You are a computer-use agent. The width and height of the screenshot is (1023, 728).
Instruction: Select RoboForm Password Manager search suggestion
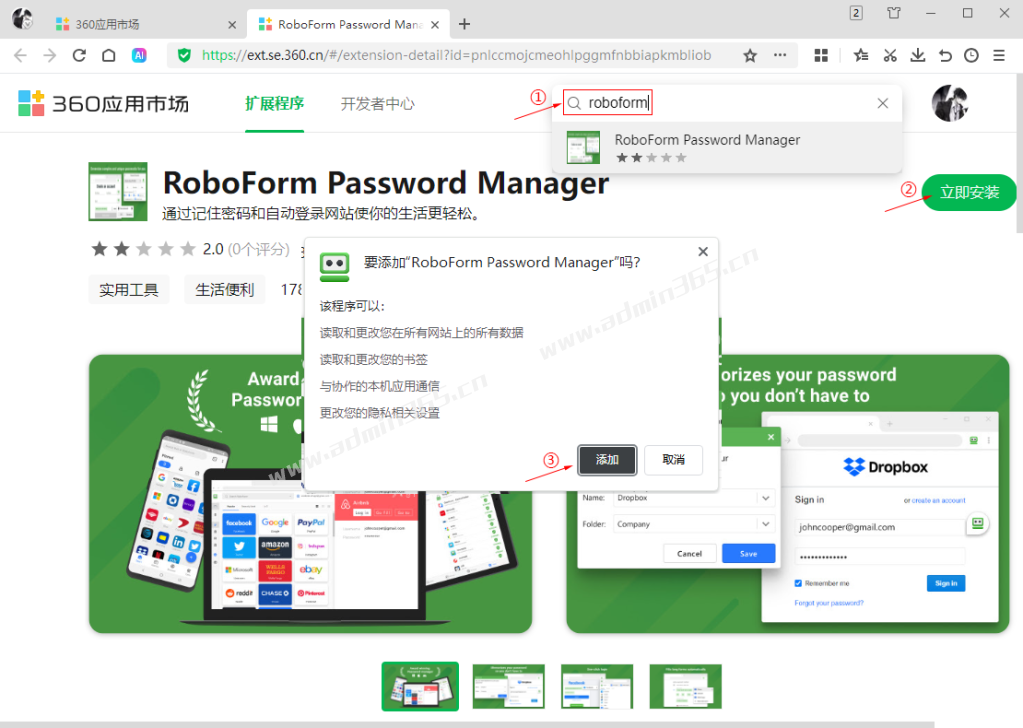[727, 147]
